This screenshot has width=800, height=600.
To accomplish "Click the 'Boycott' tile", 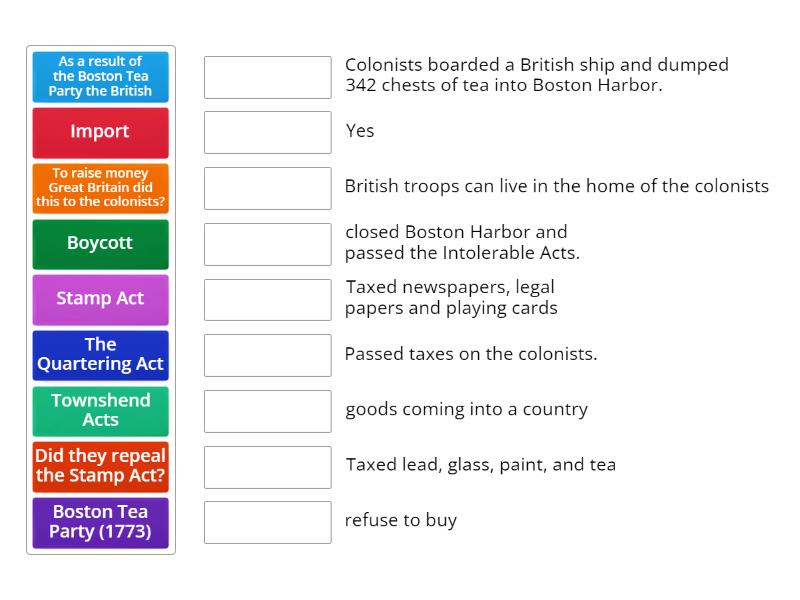I will click(100, 244).
